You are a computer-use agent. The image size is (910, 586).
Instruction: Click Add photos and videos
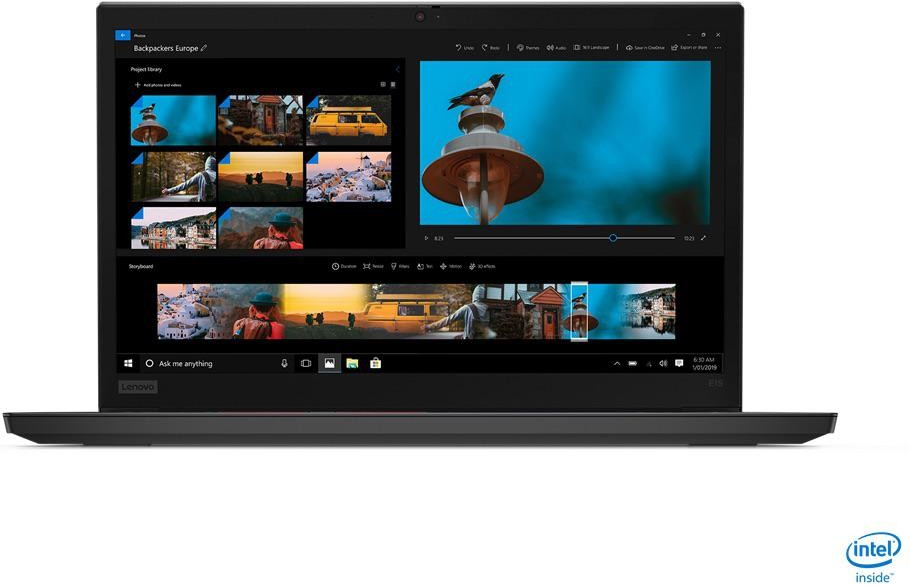tap(158, 85)
